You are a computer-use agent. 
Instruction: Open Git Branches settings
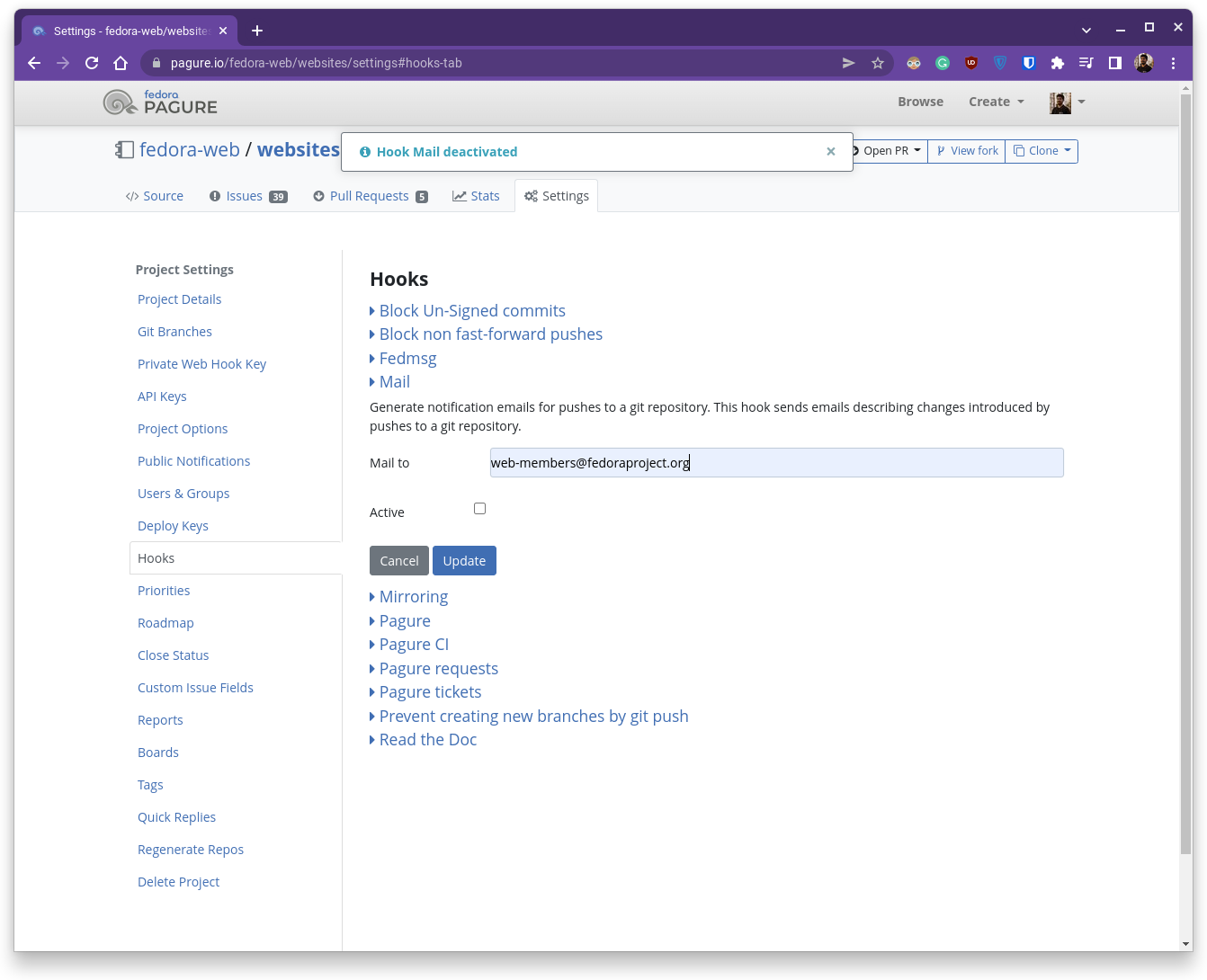(x=174, y=332)
